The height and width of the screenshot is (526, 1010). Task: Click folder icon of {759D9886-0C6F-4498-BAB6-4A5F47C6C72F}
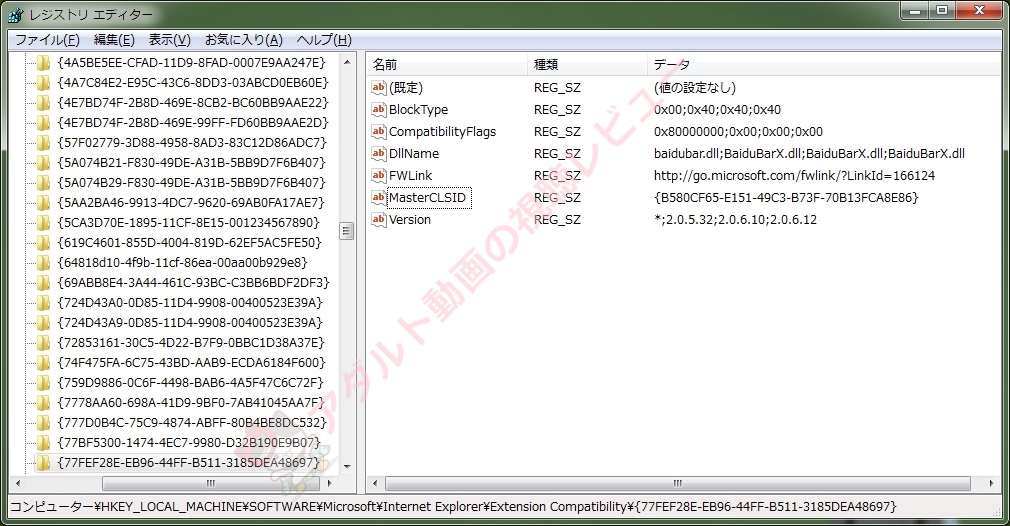[43, 382]
